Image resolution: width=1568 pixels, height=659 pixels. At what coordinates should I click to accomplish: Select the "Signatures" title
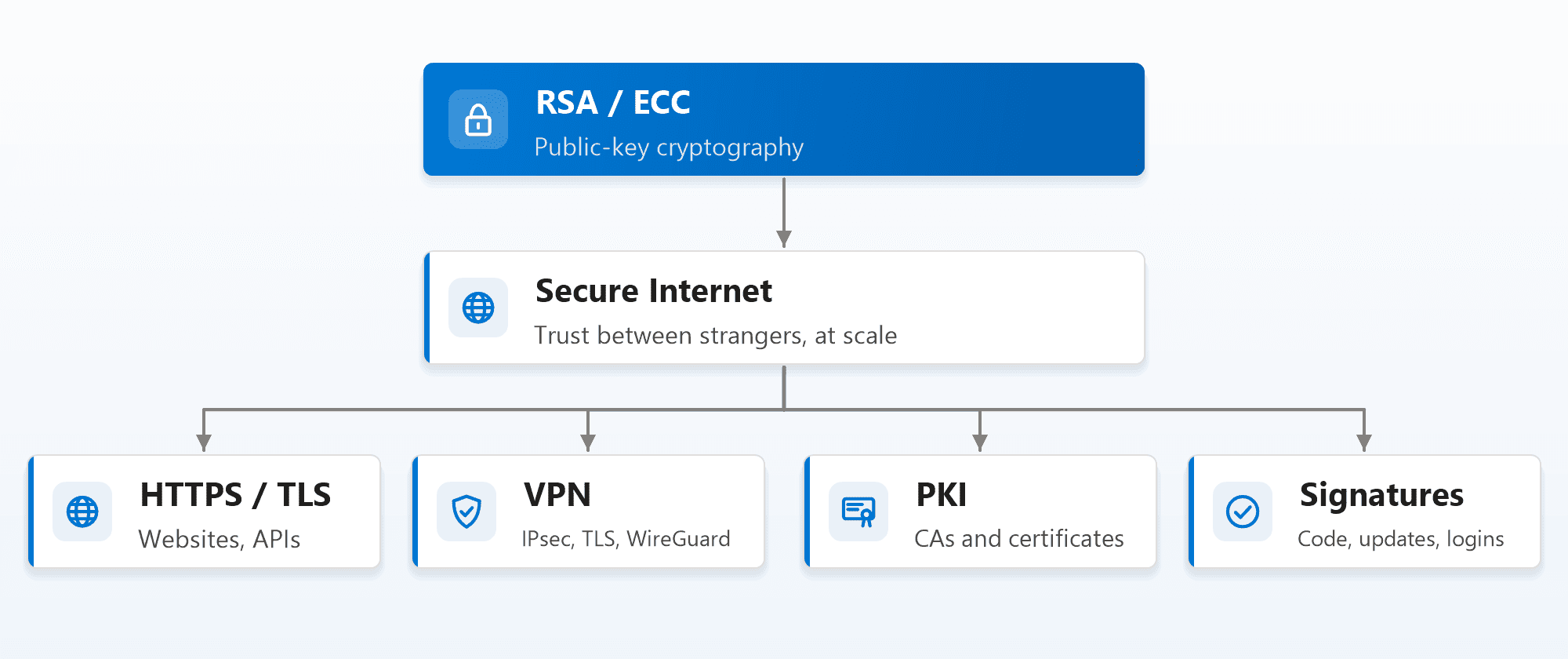click(1381, 496)
